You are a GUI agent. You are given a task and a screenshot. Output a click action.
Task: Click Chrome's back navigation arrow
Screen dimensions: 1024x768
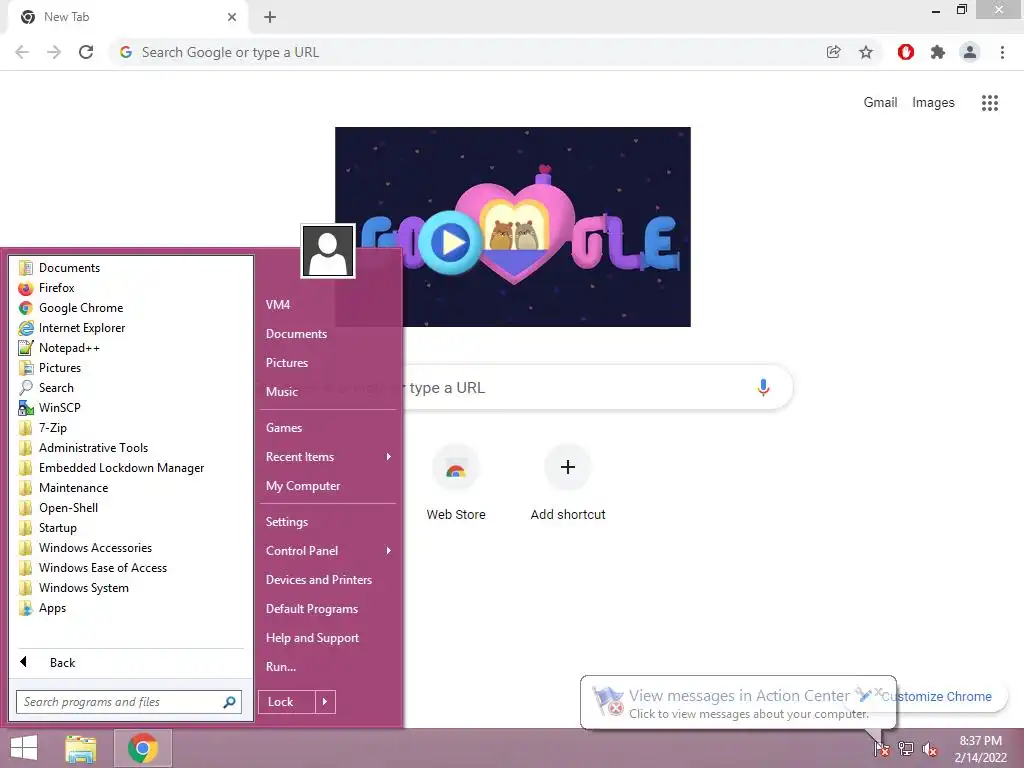(x=22, y=52)
